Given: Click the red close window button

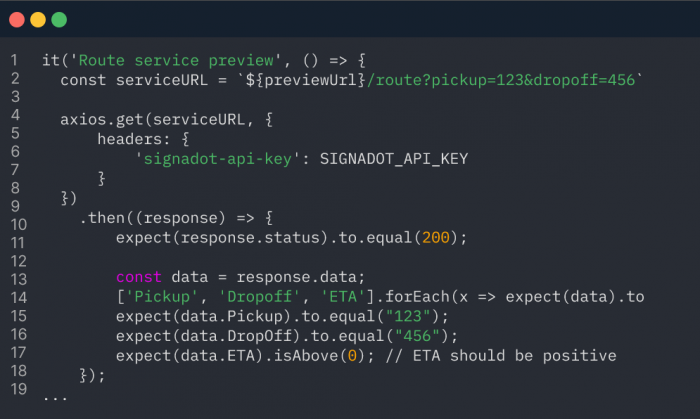Looking at the screenshot, I should click(17, 20).
